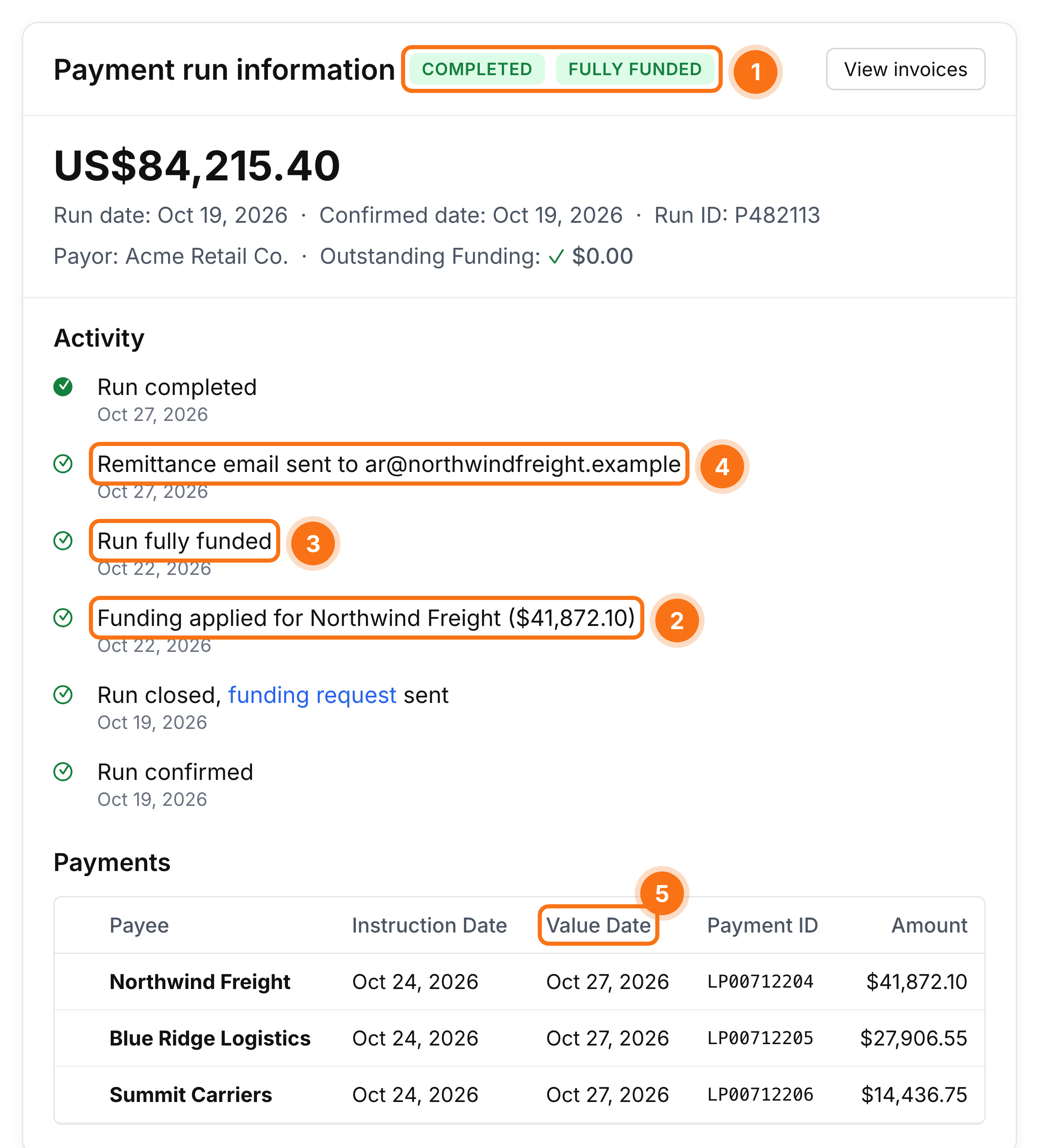1039x1148 pixels.
Task: Click Blue Ridge Logistics instruction date Oct 24, 2026
Action: pyautogui.click(x=415, y=1038)
